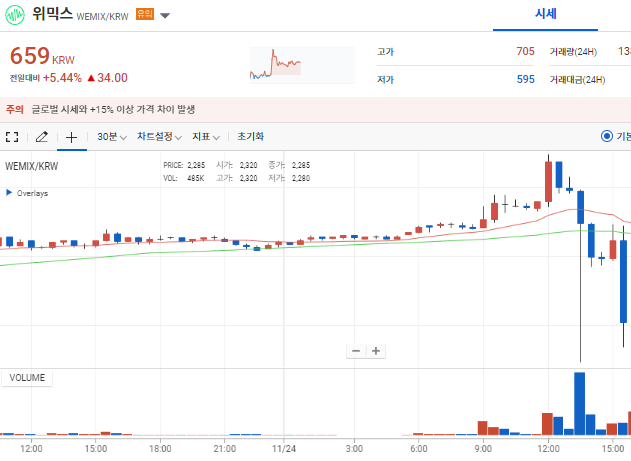Image resolution: width=631 pixels, height=461 pixels.
Task: Open the 차트설정 dropdown
Action: (159, 137)
